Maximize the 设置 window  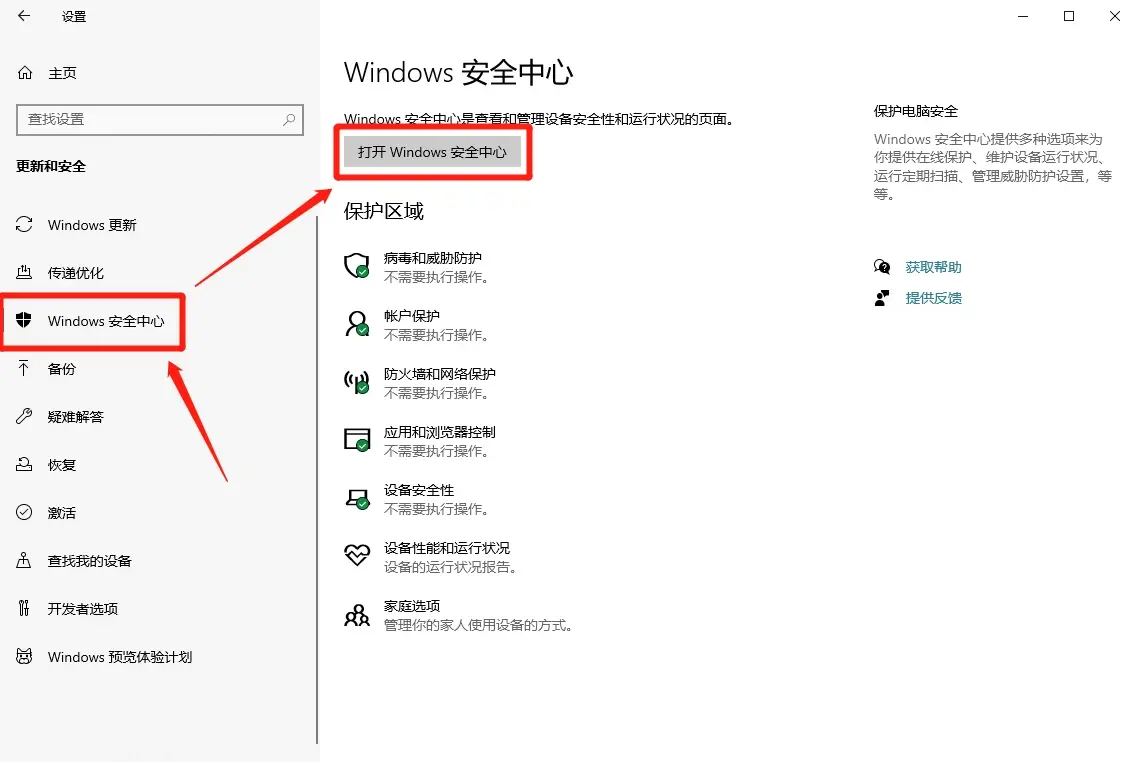[1068, 16]
